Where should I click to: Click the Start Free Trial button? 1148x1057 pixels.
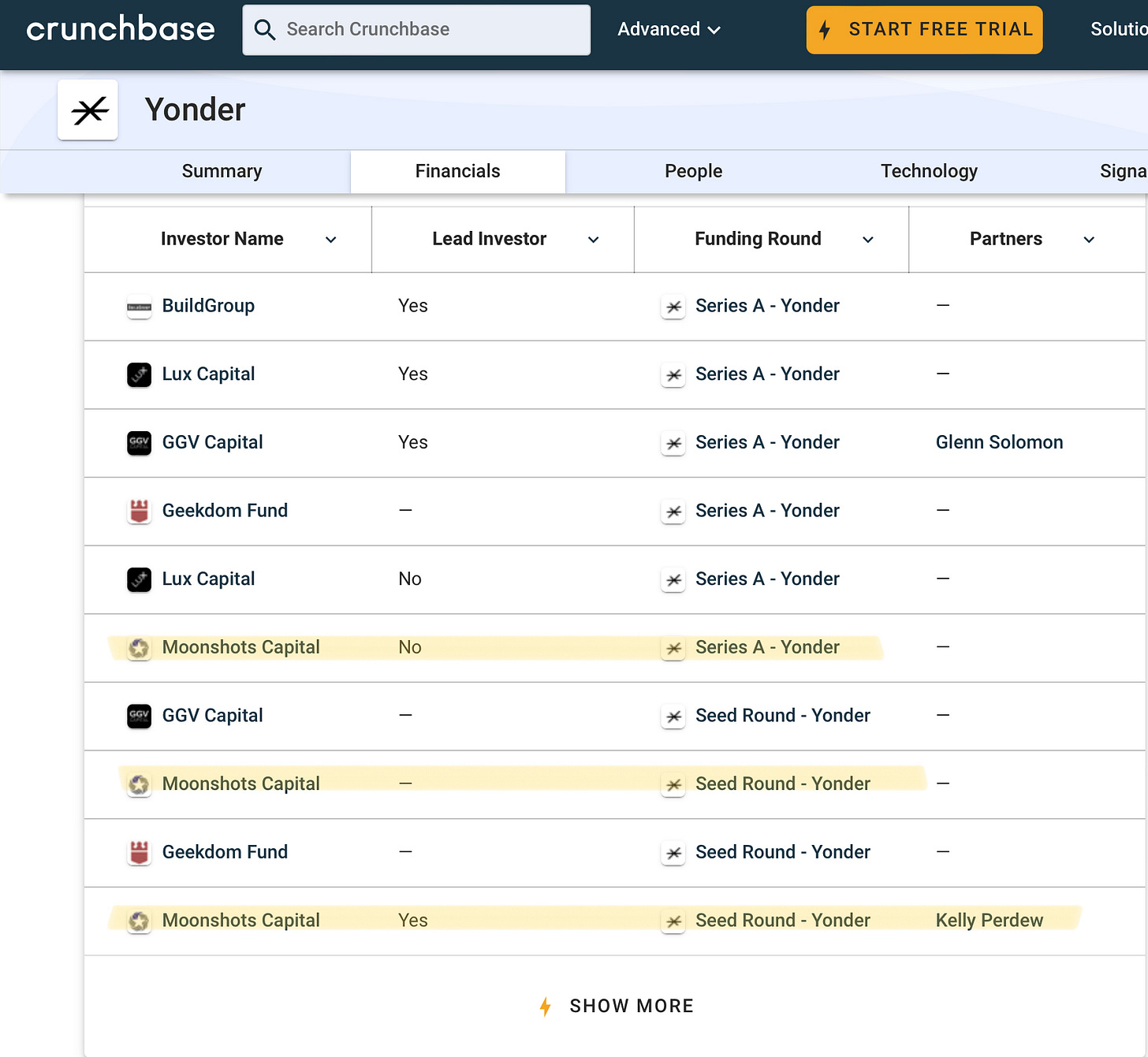(x=924, y=30)
